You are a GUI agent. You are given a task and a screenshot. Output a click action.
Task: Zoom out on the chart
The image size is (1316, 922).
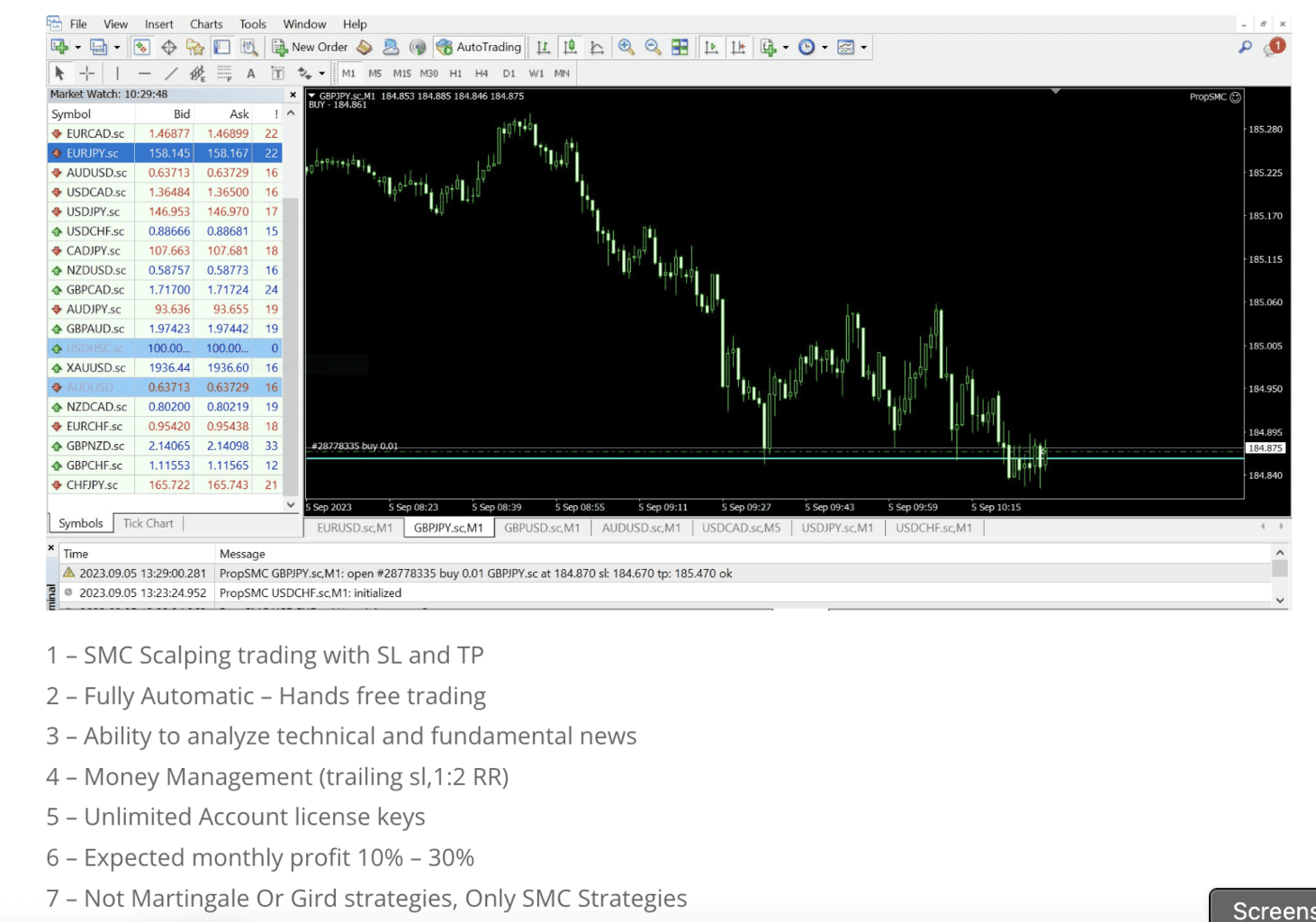pos(653,47)
